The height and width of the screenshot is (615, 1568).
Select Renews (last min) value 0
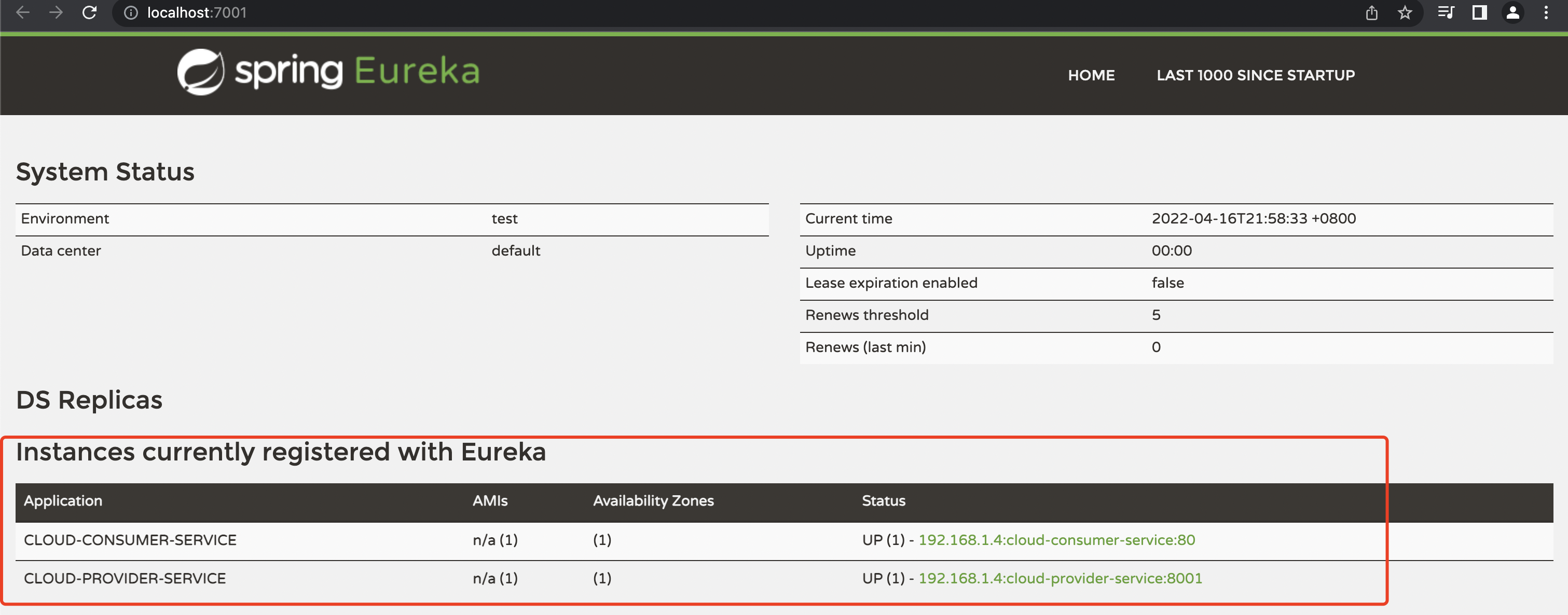tap(1156, 347)
